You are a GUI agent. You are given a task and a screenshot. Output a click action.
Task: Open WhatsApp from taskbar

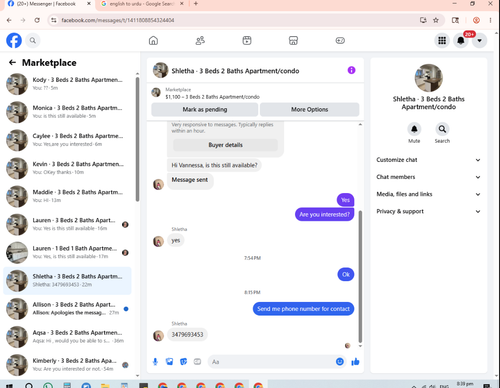[48, 385]
